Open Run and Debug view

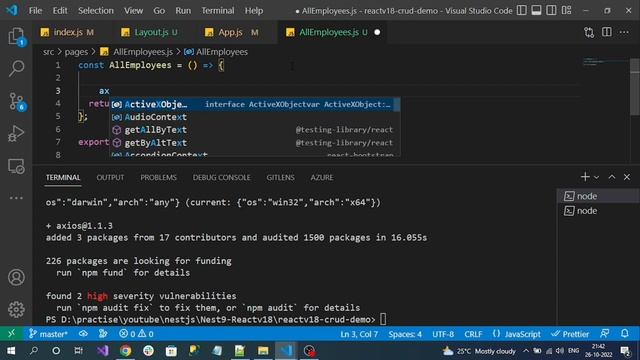pyautogui.click(x=16, y=133)
